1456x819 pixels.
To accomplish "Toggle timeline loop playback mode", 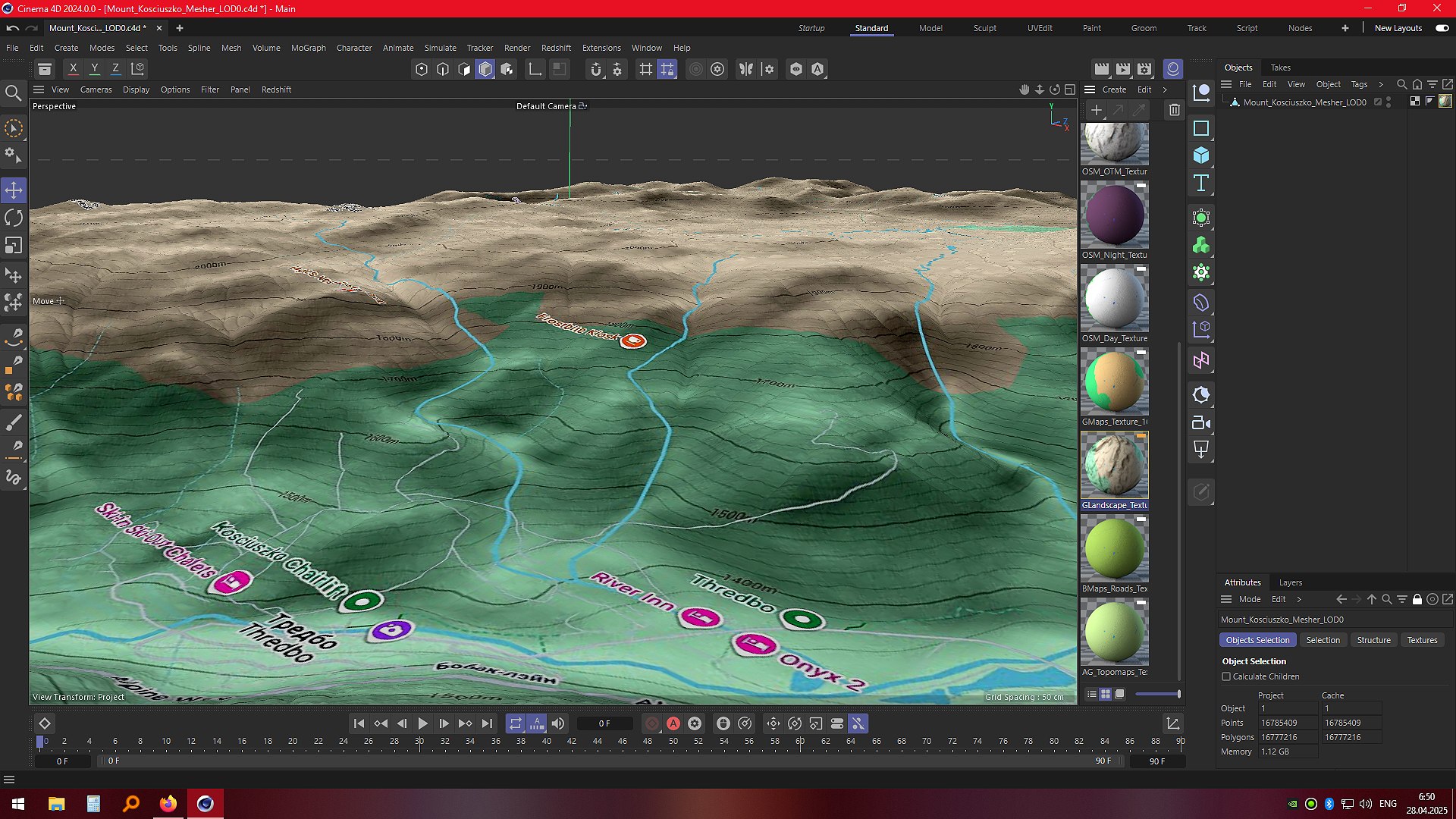I will [x=516, y=723].
